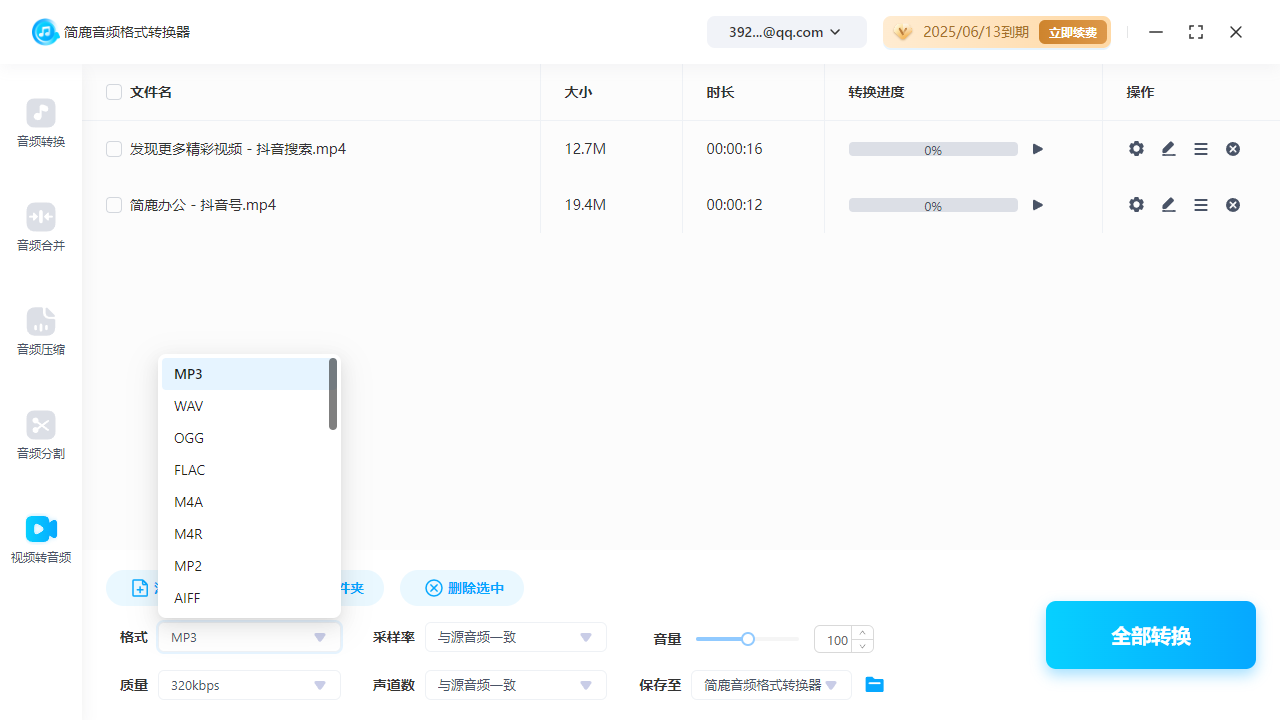Open the 采样率 dropdown
Image resolution: width=1280 pixels, height=720 pixels.
[516, 637]
